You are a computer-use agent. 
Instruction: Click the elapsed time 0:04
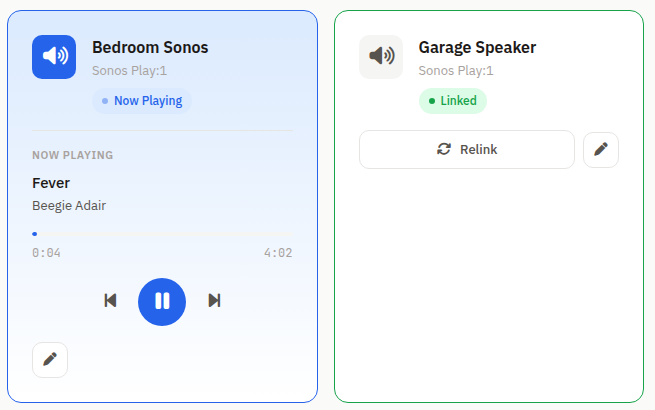46,253
